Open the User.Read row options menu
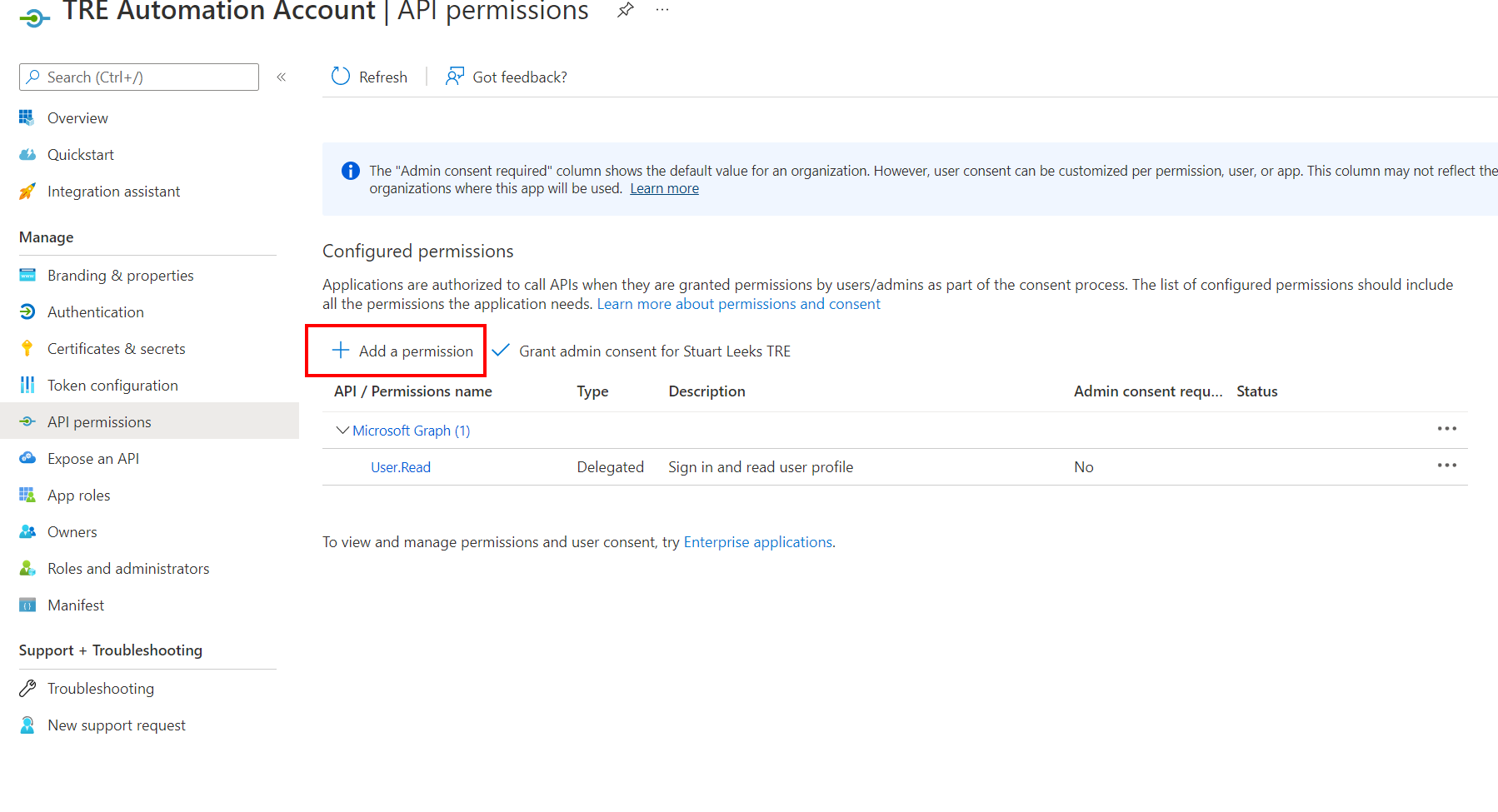 click(1447, 466)
